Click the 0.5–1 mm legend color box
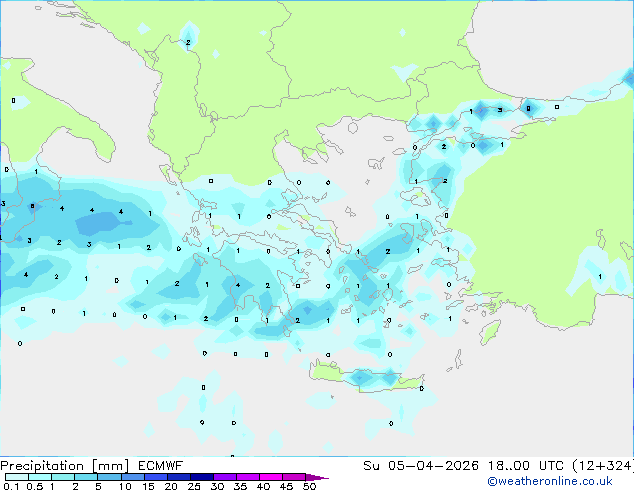The height and width of the screenshot is (490, 634). pyautogui.click(x=40, y=477)
